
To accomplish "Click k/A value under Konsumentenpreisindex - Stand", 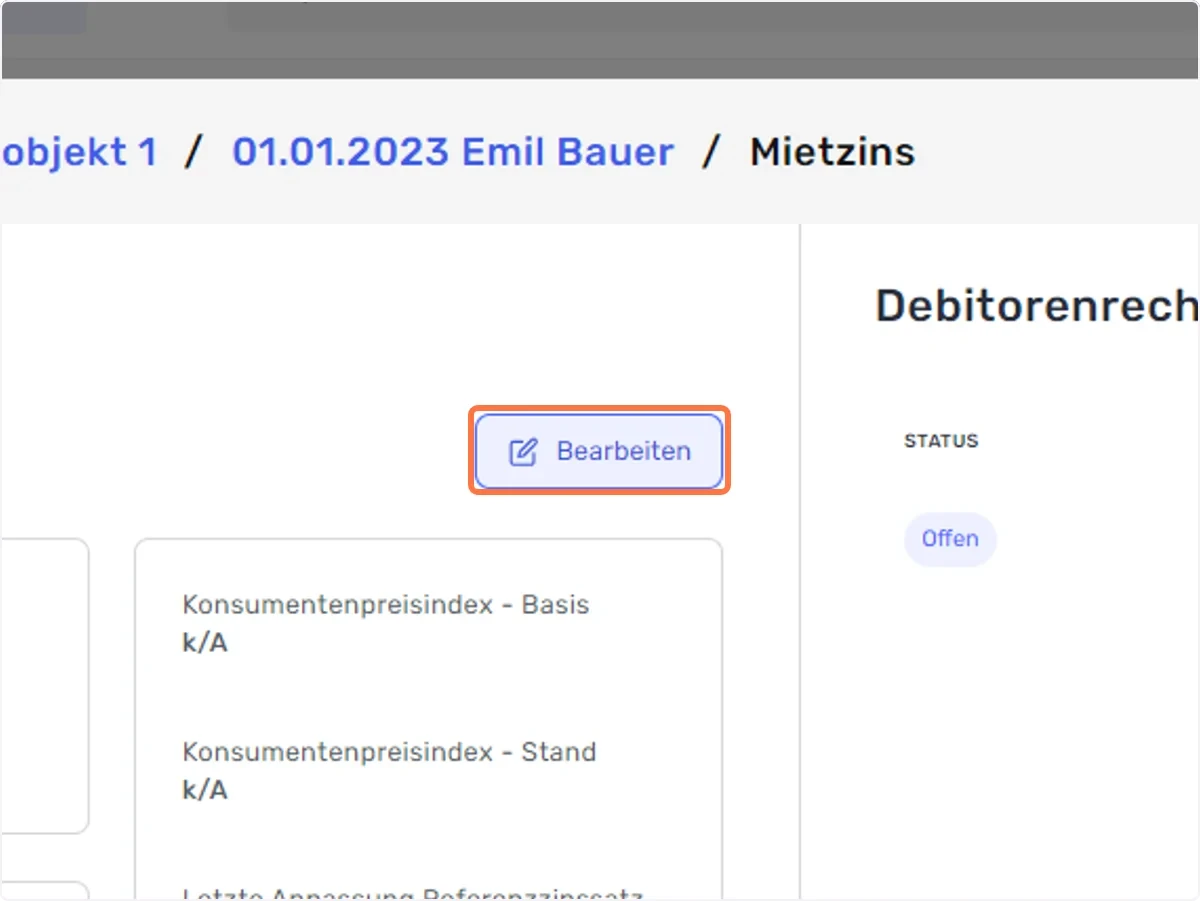I will tap(205, 790).
